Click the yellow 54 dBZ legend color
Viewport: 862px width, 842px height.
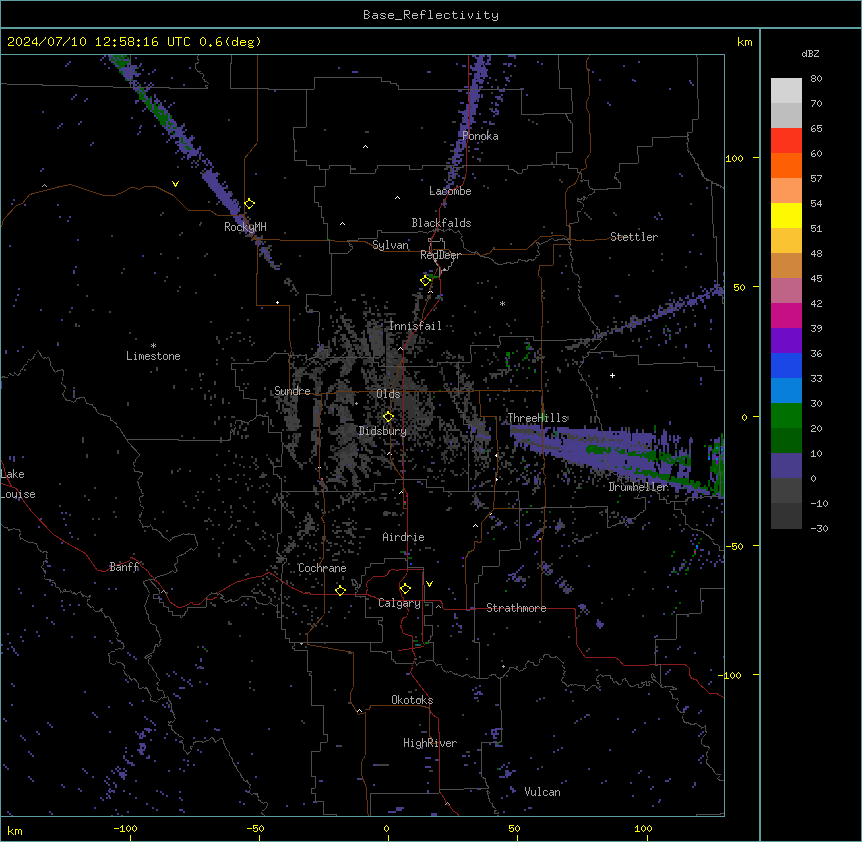tap(786, 215)
